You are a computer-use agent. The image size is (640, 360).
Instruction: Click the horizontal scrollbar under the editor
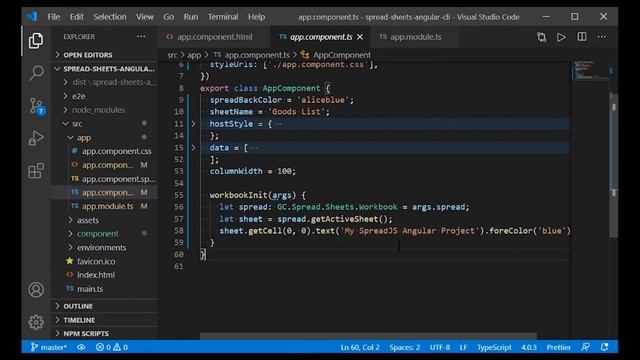(368, 336)
